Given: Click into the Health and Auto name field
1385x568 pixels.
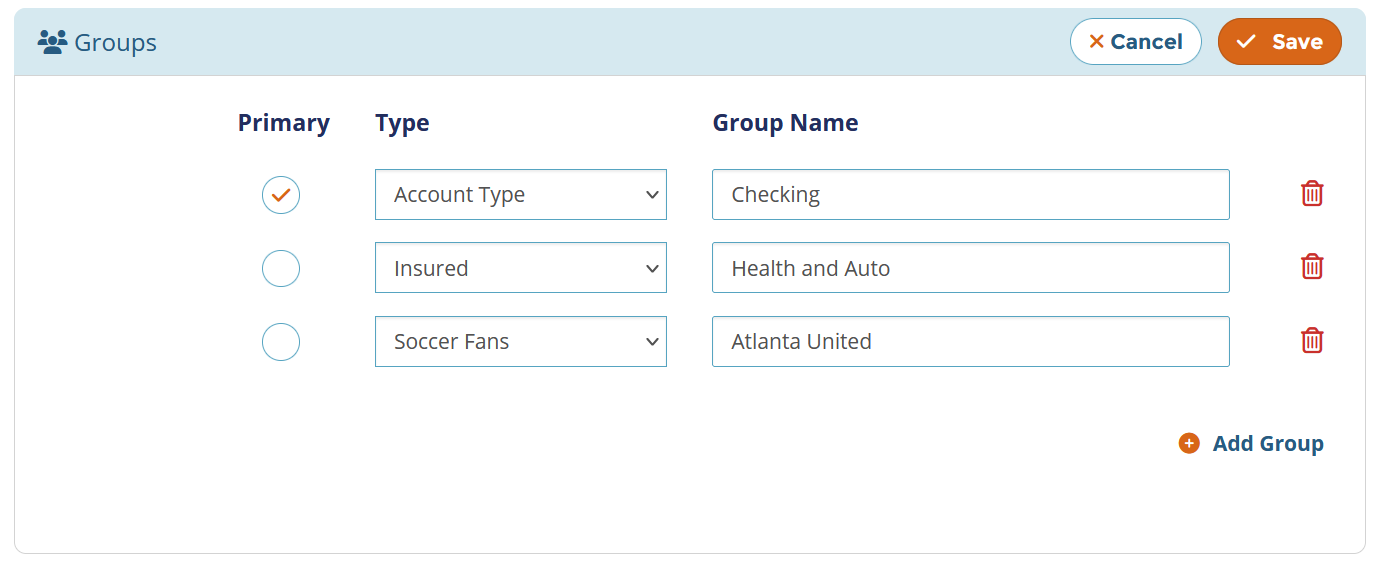Looking at the screenshot, I should [970, 268].
